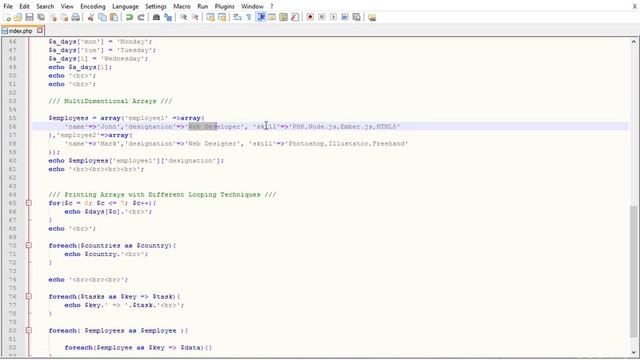Click the Save All toolbar icon

tap(41, 17)
